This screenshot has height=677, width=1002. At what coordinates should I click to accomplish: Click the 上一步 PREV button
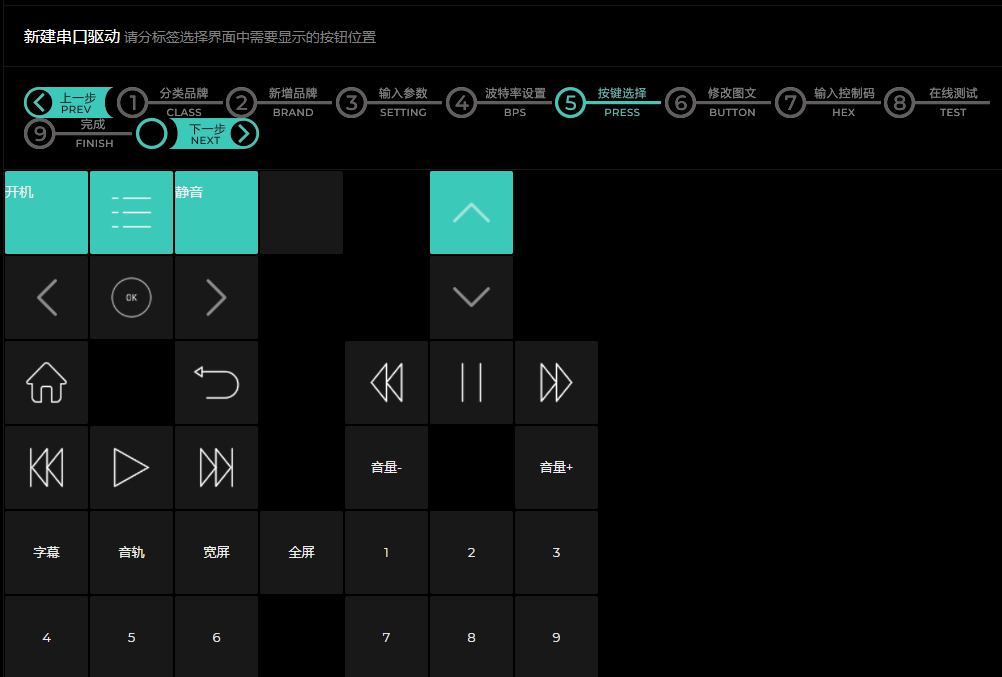tap(68, 102)
